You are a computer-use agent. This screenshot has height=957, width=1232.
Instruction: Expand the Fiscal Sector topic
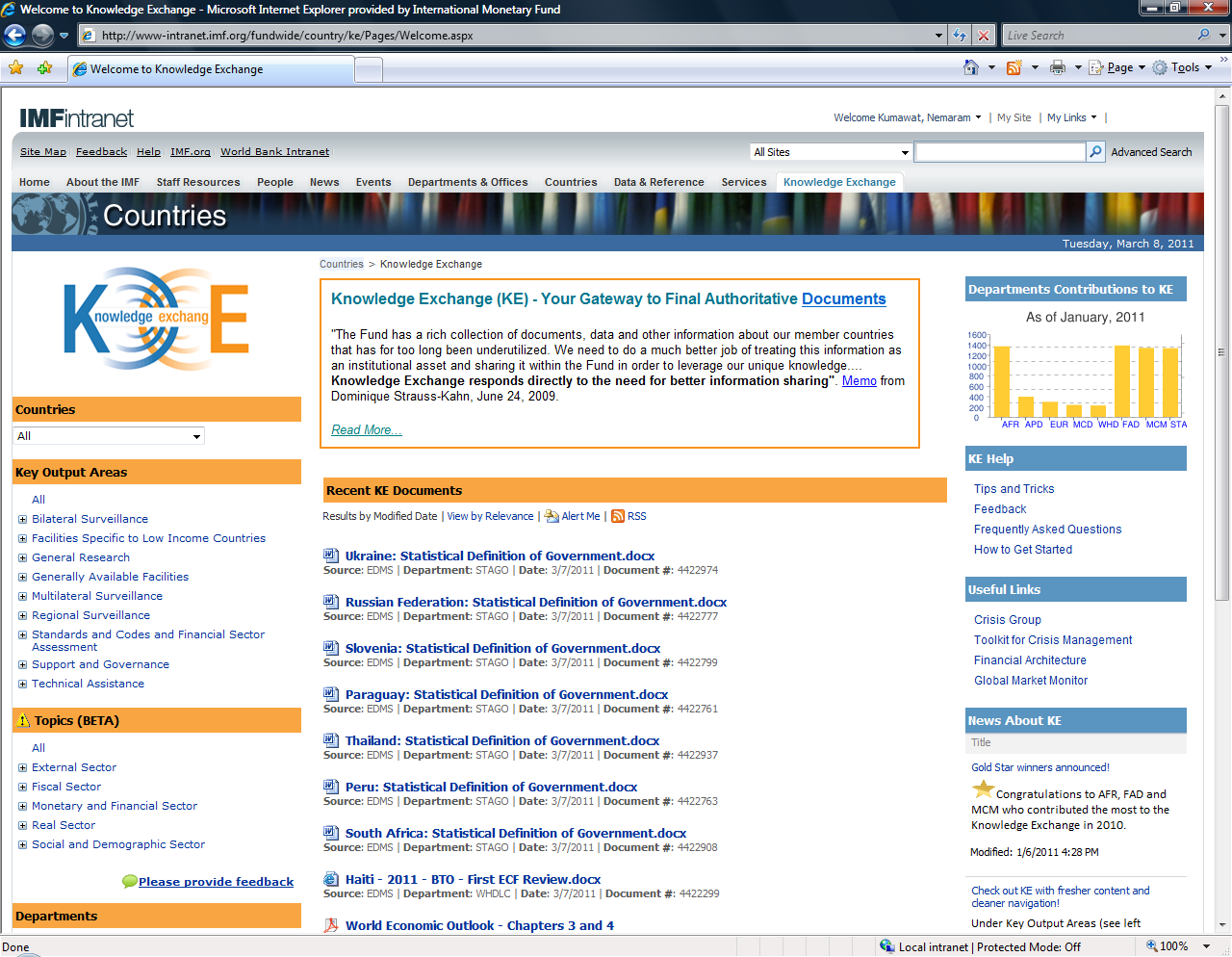pyautogui.click(x=22, y=787)
